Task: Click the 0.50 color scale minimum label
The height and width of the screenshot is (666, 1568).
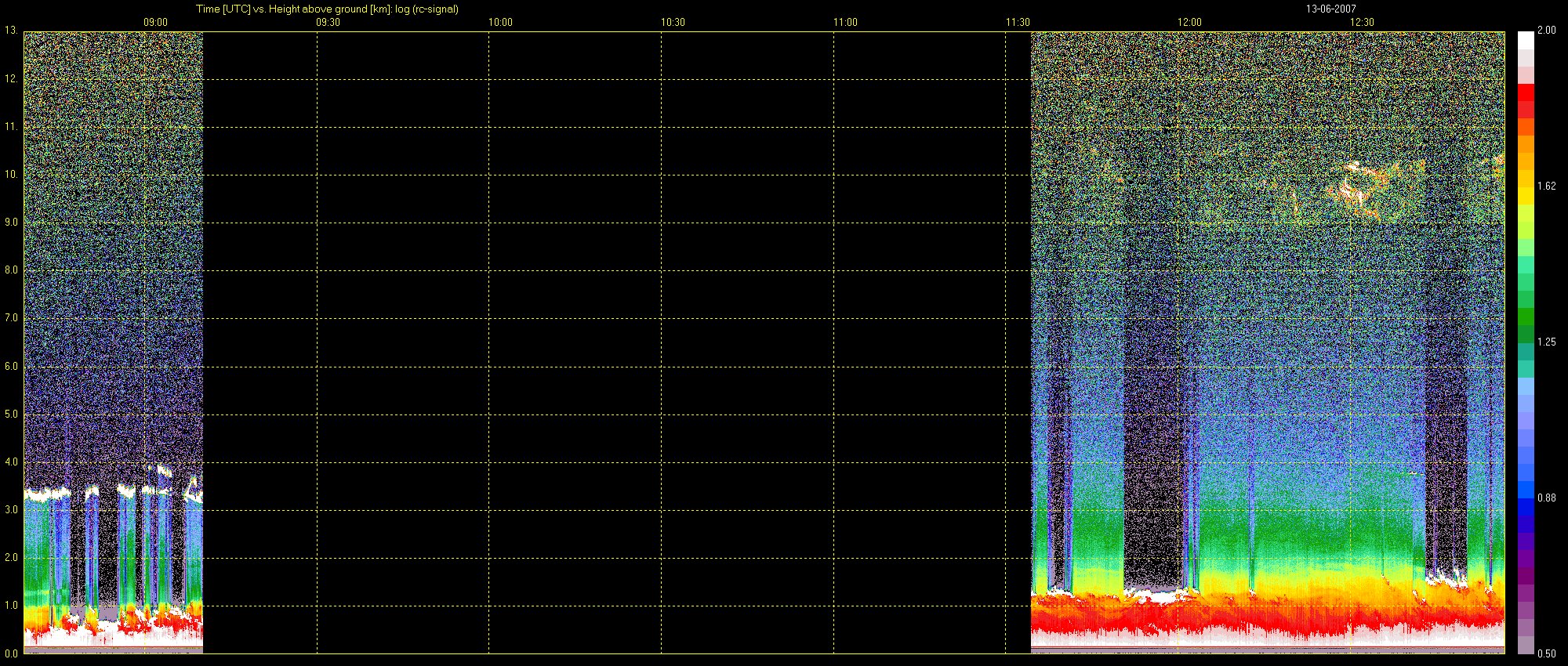Action: (x=1546, y=653)
